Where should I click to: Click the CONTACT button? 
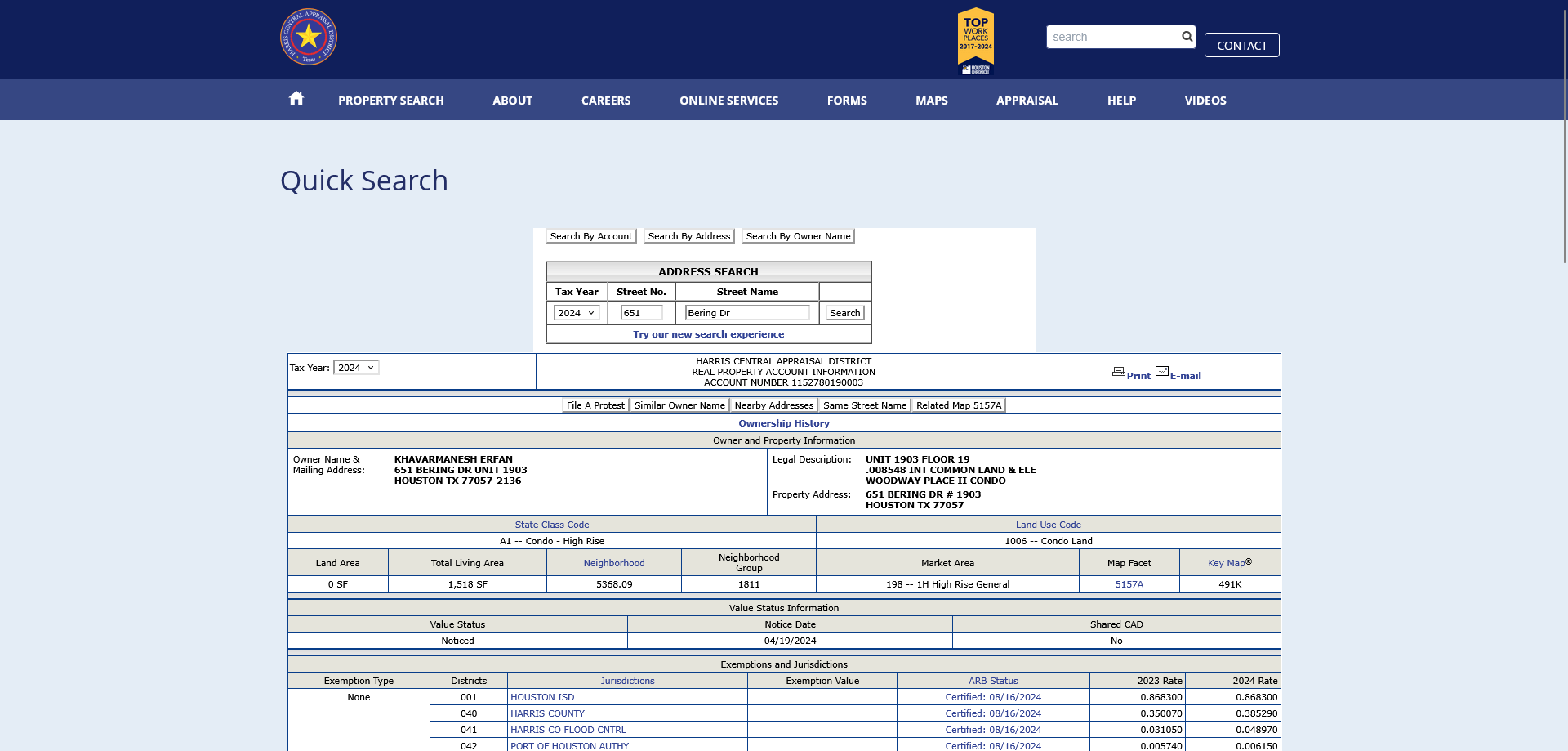1242,45
